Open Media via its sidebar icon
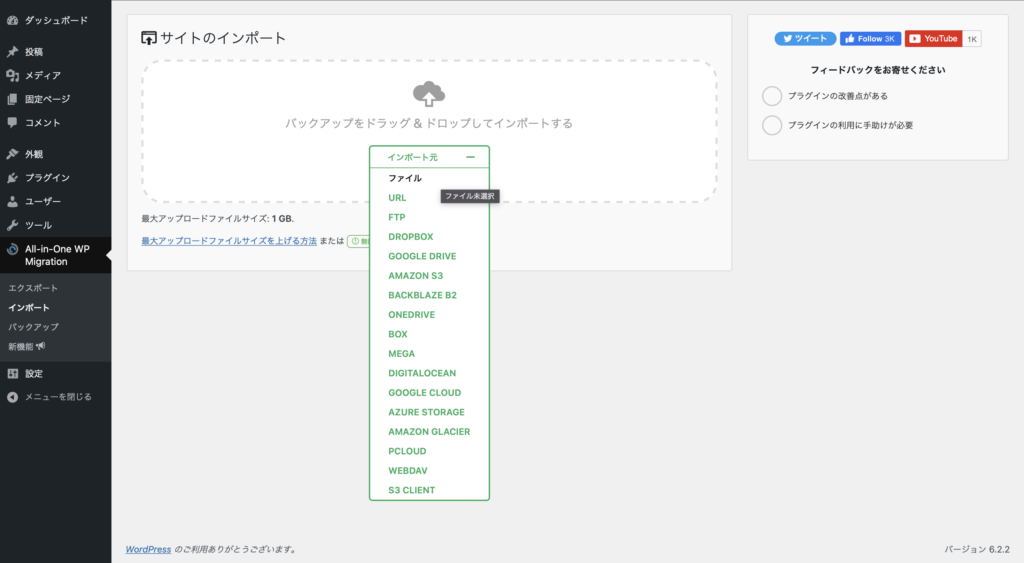 12,75
